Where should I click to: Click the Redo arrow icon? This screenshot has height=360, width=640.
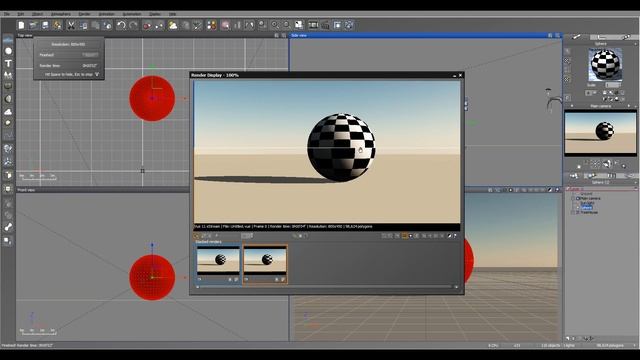click(x=133, y=25)
